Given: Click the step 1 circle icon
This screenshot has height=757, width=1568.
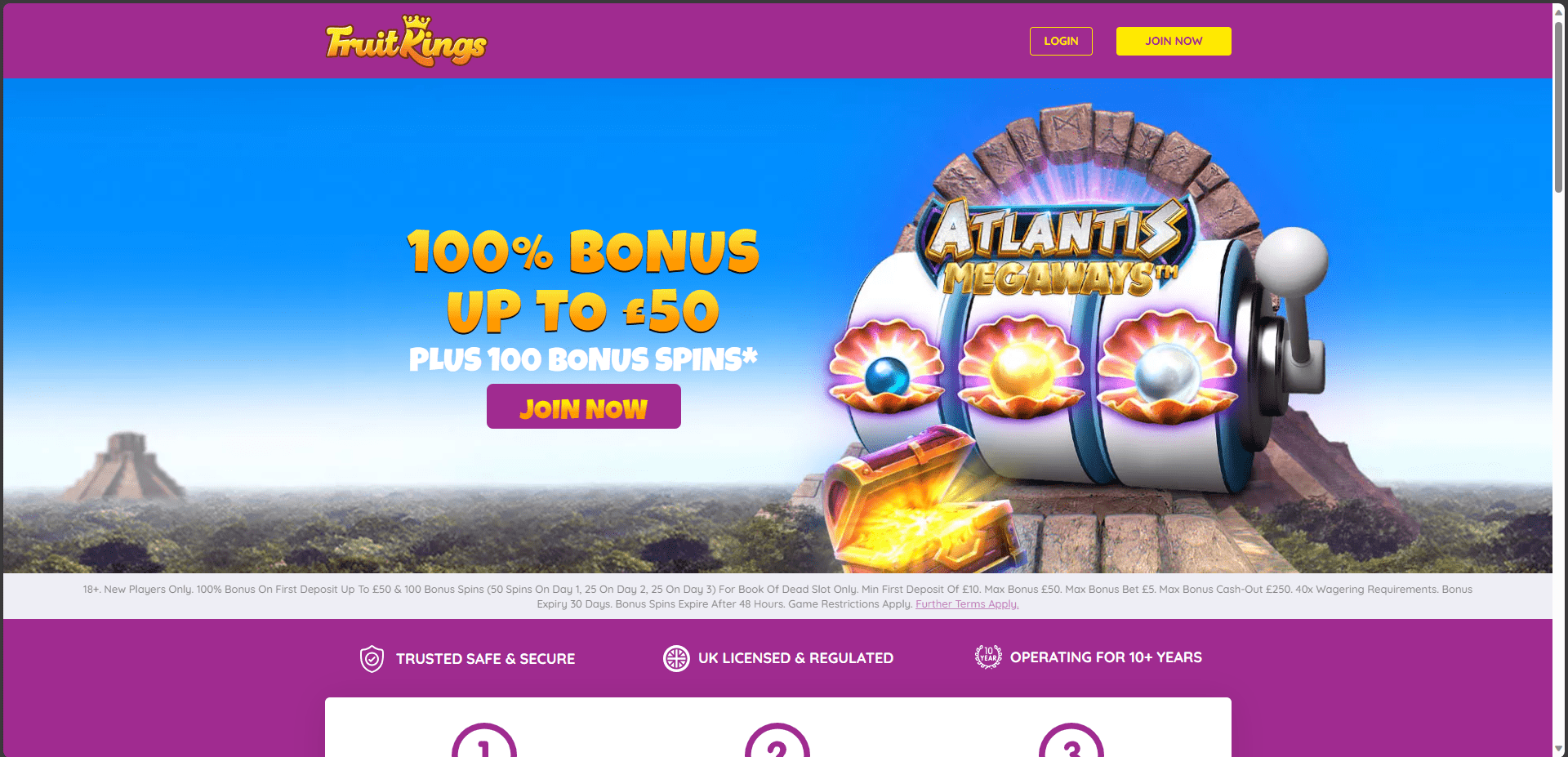Looking at the screenshot, I should [484, 741].
